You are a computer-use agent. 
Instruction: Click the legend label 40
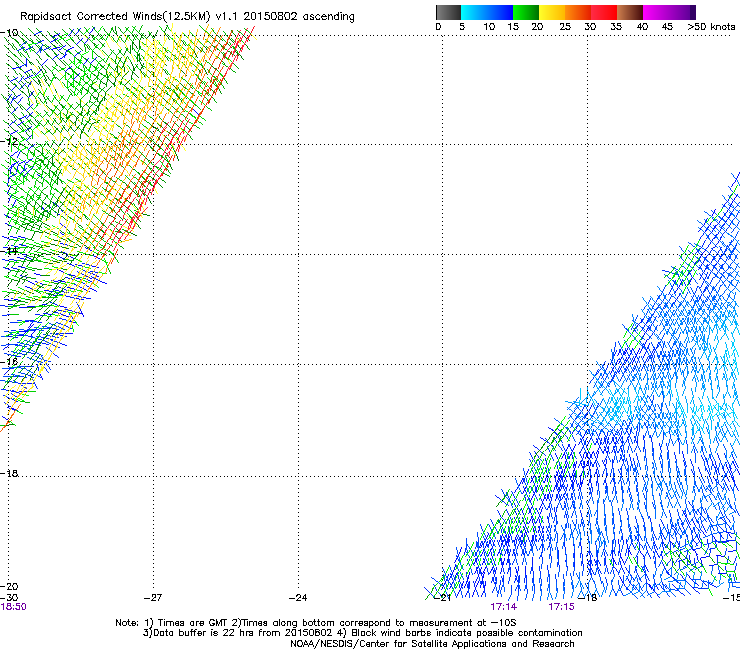(642, 27)
